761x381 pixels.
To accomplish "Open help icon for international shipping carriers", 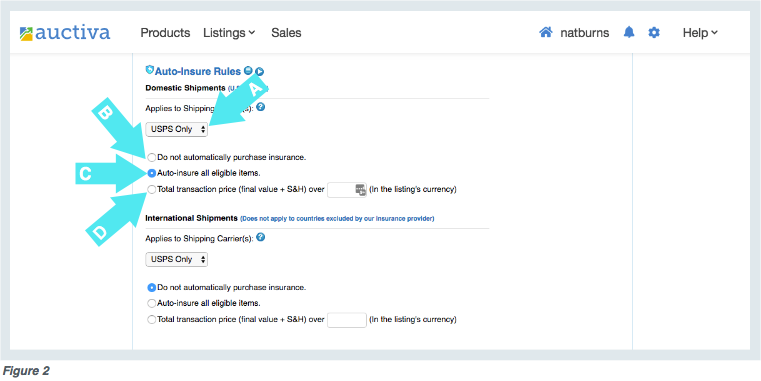I will 261,237.
